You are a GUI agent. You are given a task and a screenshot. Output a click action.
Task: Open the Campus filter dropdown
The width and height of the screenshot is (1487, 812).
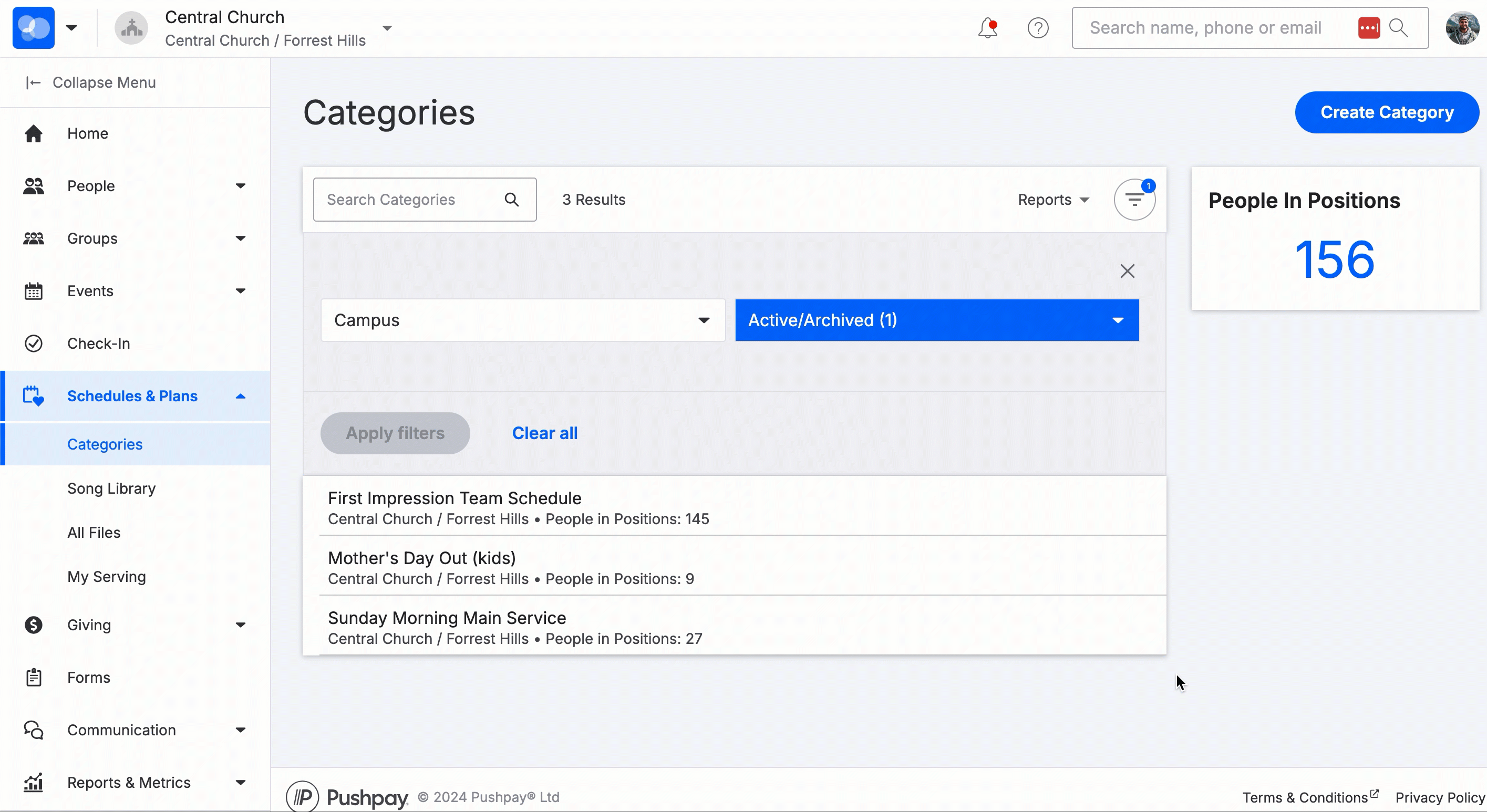[523, 320]
